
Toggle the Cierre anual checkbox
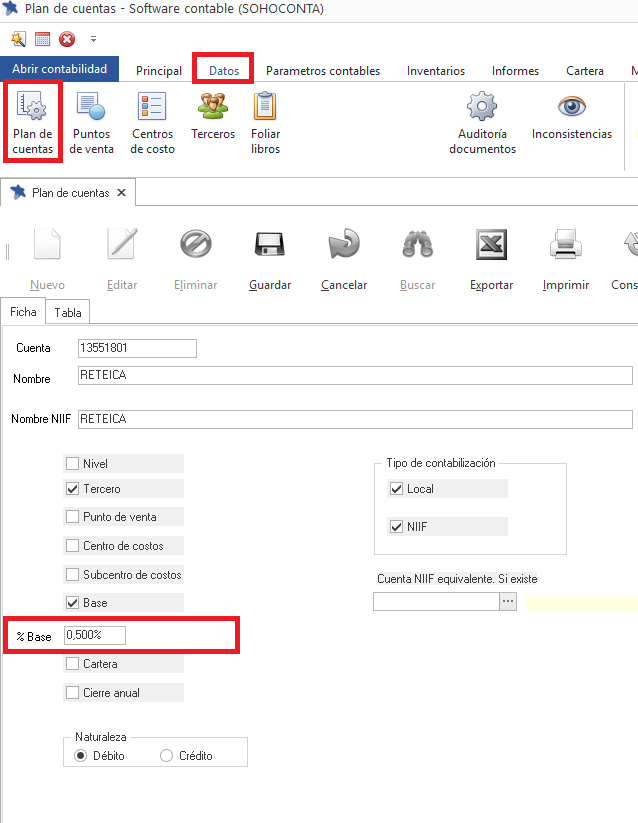click(72, 693)
